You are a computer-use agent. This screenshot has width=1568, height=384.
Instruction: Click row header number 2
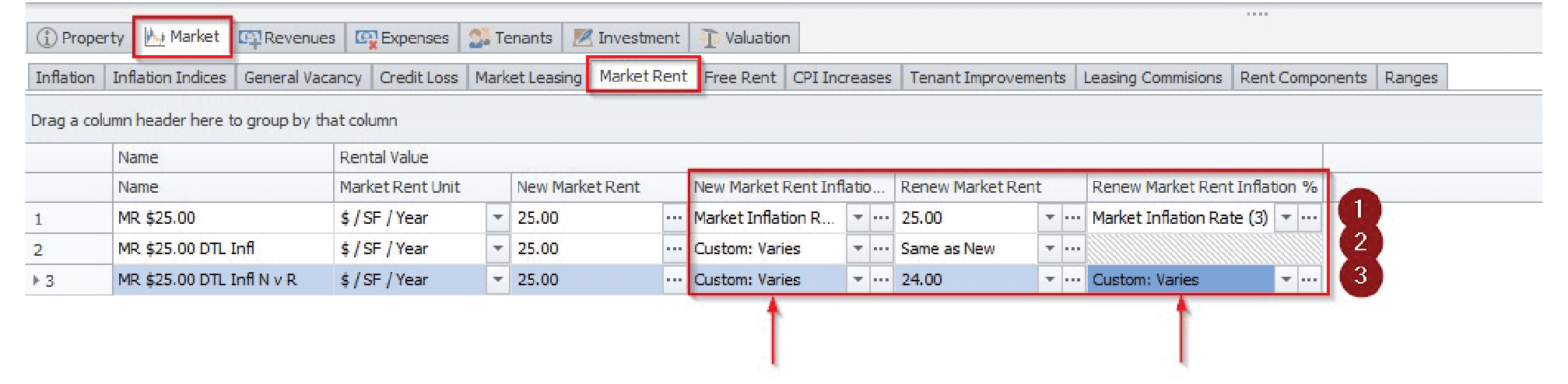(68, 250)
